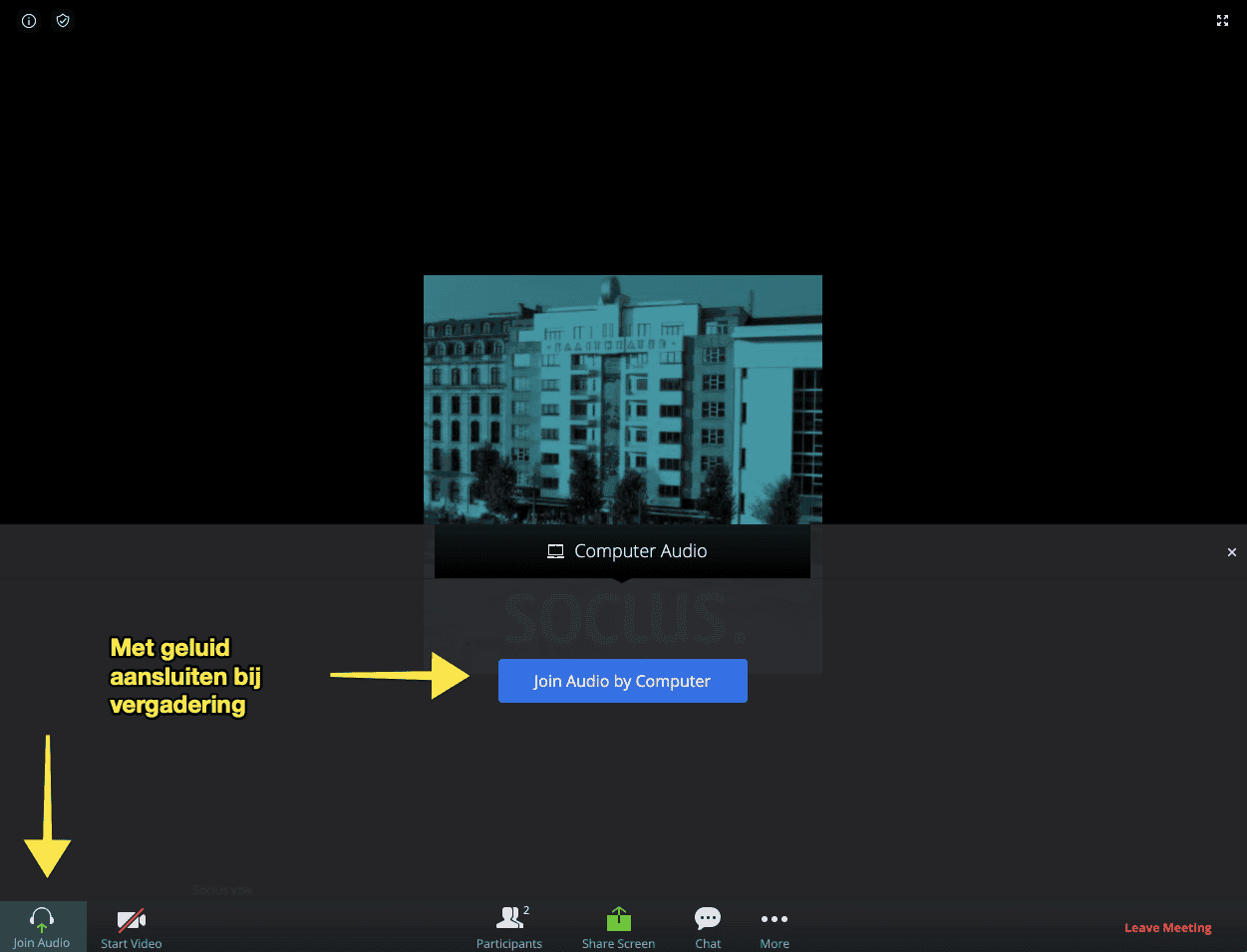Screen dimensions: 1247x952
Task: Open the Participants panel icon
Action: click(509, 917)
